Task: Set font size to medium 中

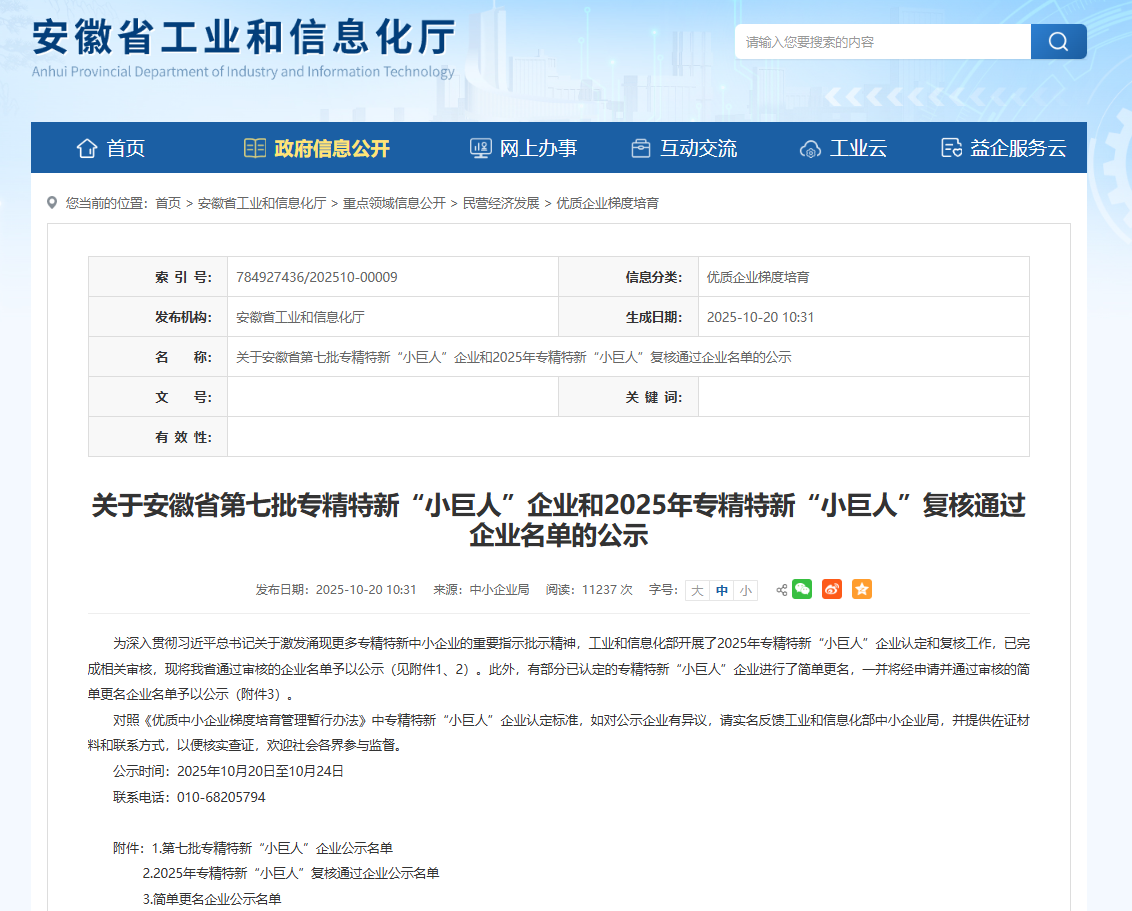Action: point(722,591)
